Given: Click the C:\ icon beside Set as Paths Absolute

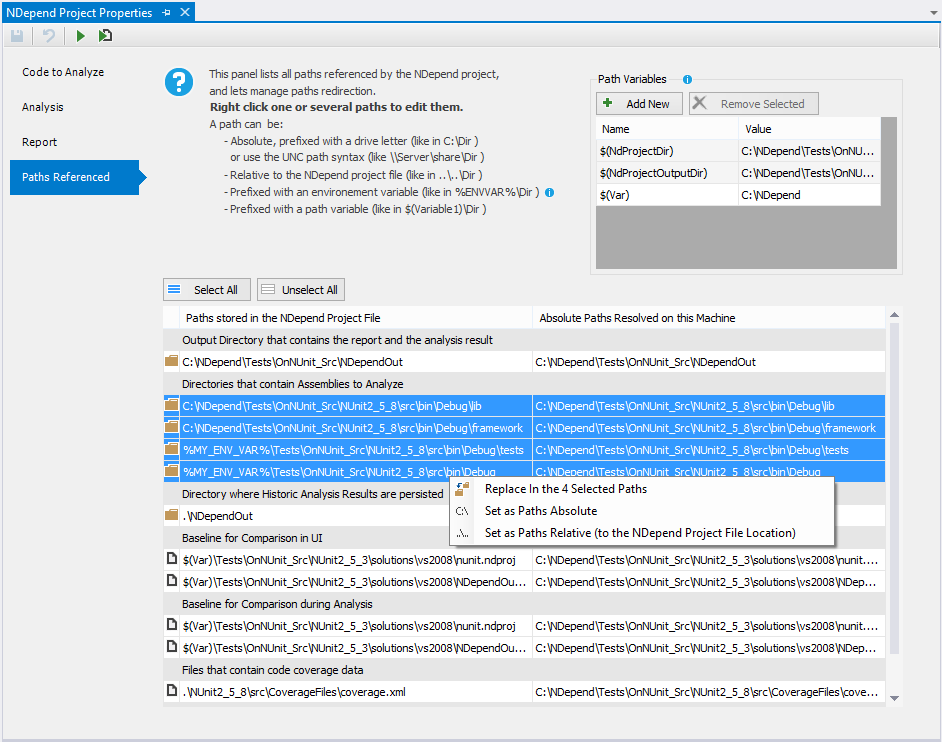Looking at the screenshot, I should click(x=462, y=511).
